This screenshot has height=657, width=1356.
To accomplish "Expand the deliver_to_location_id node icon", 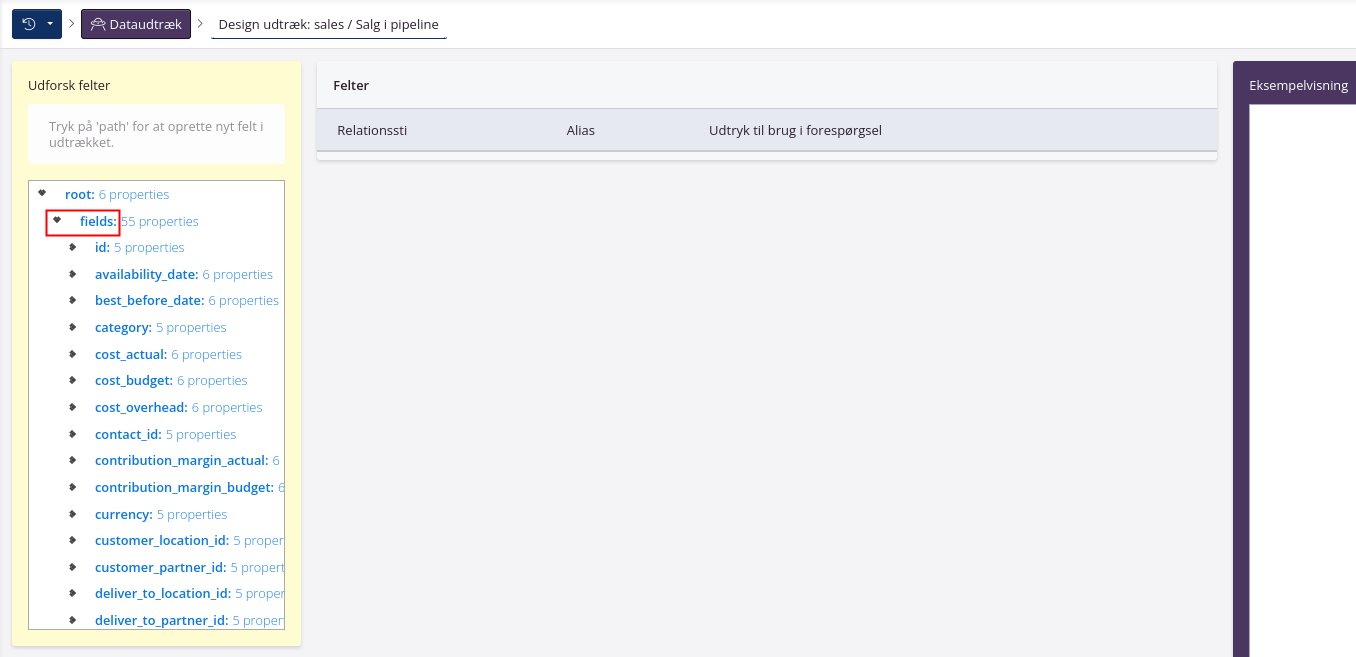I will 72,593.
